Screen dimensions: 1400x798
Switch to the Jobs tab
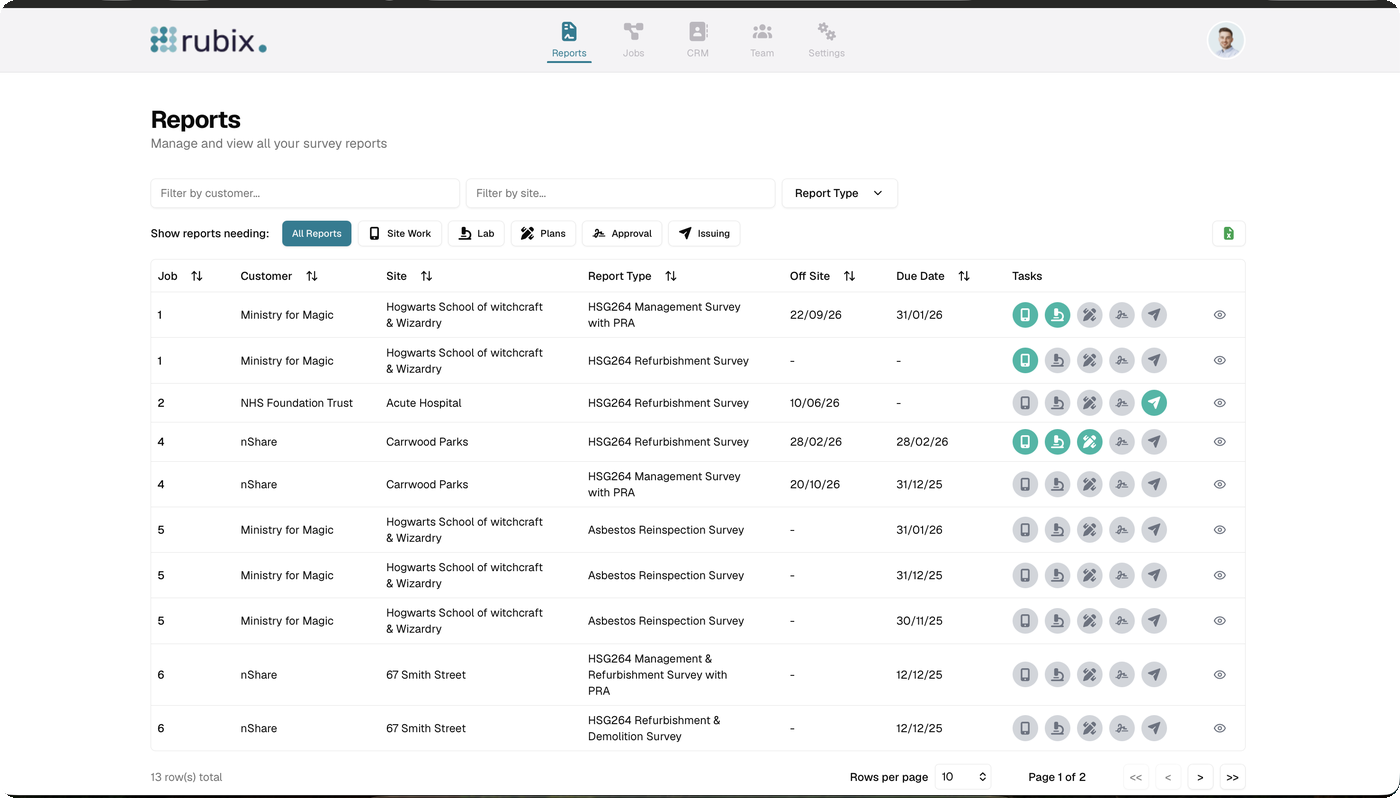point(633,41)
